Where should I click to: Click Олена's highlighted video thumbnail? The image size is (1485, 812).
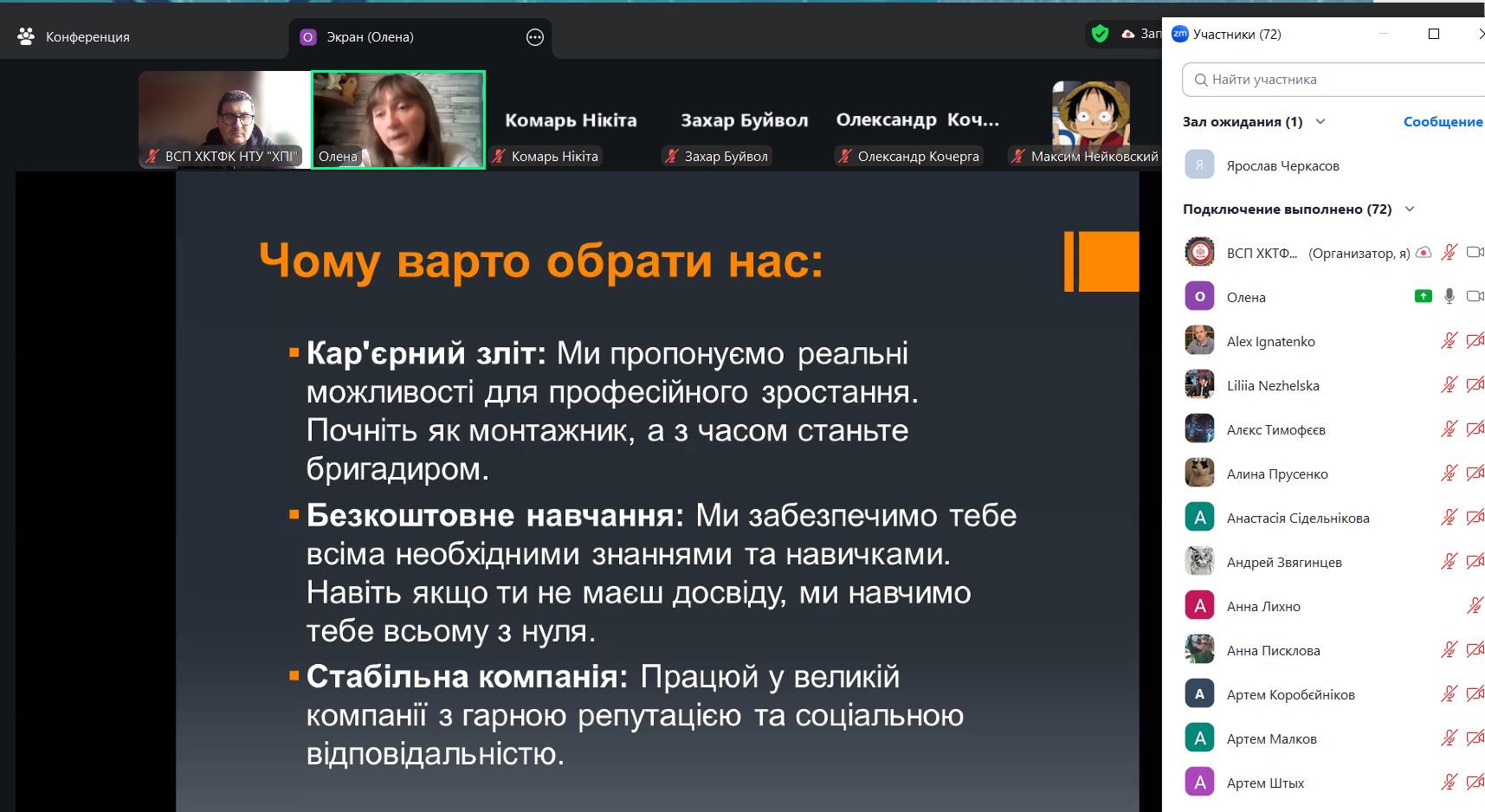(x=398, y=119)
